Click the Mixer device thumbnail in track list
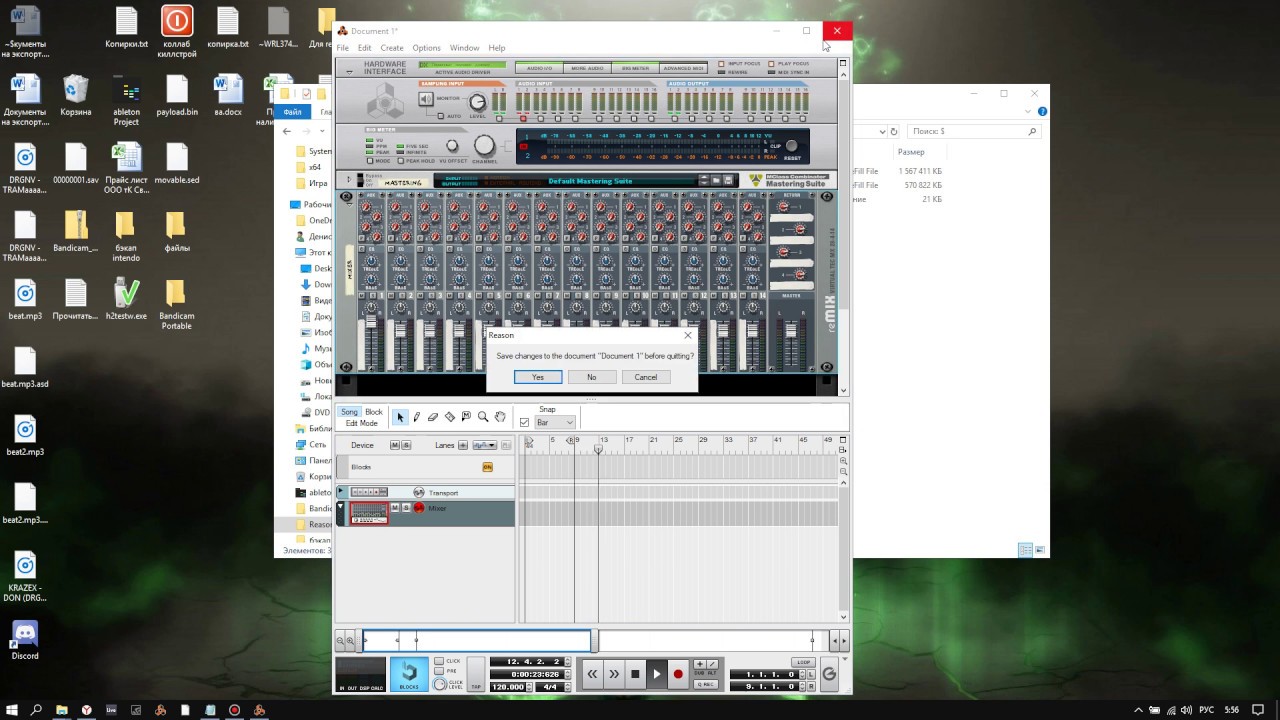Image resolution: width=1280 pixels, height=720 pixels. coord(368,512)
